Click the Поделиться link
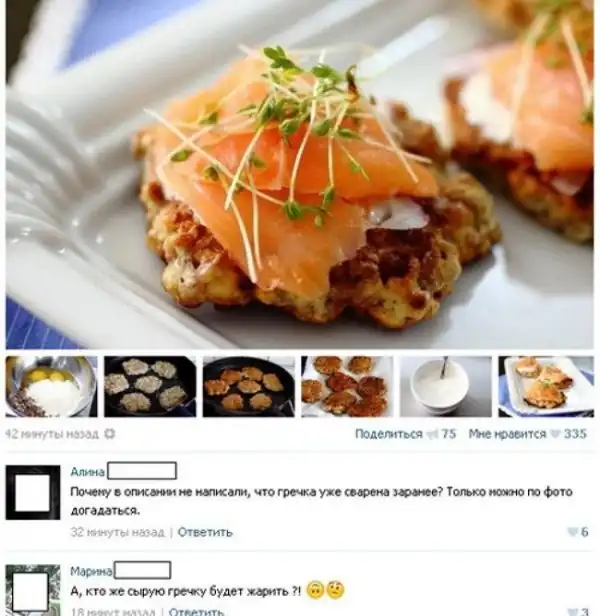 (x=389, y=434)
